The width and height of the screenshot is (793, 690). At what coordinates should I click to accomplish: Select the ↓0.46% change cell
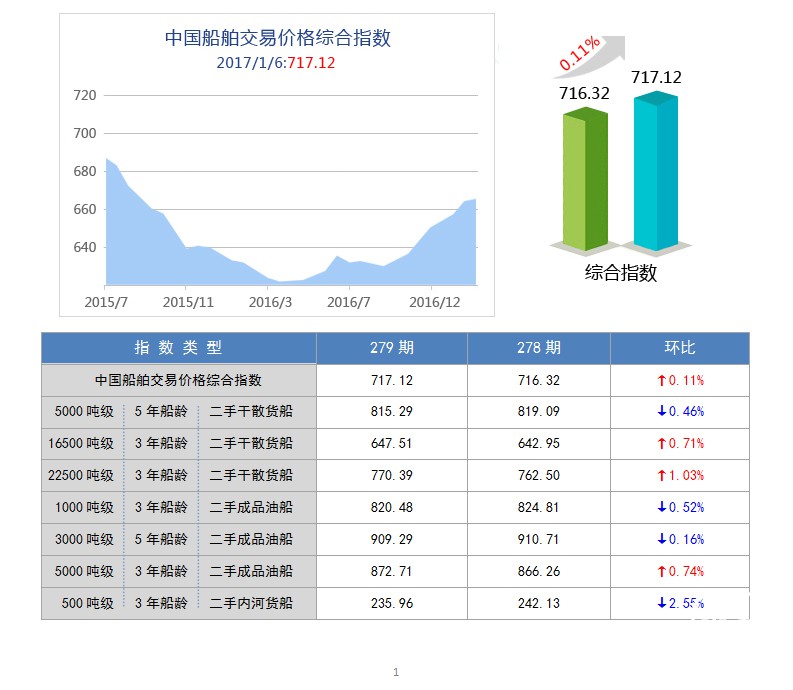680,411
